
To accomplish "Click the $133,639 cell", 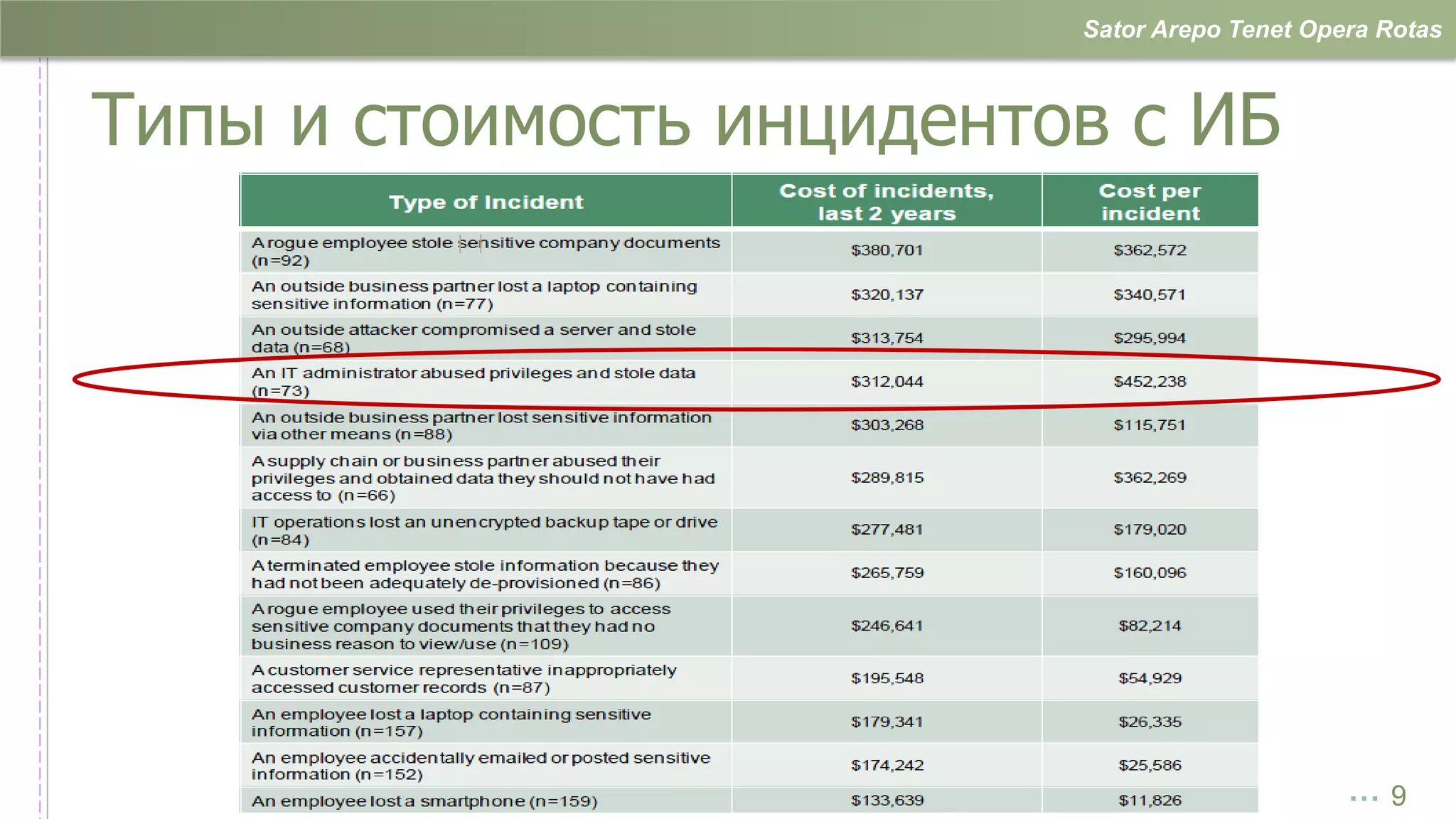I will point(887,801).
